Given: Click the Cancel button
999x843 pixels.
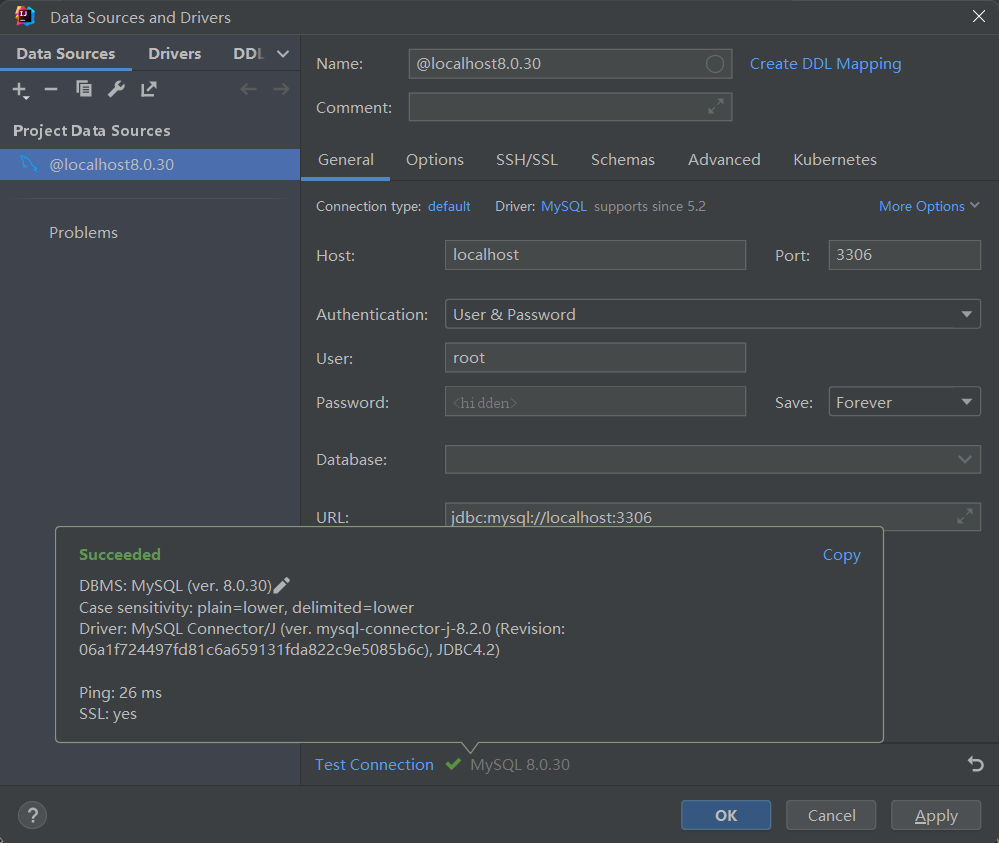Looking at the screenshot, I should pyautogui.click(x=831, y=815).
